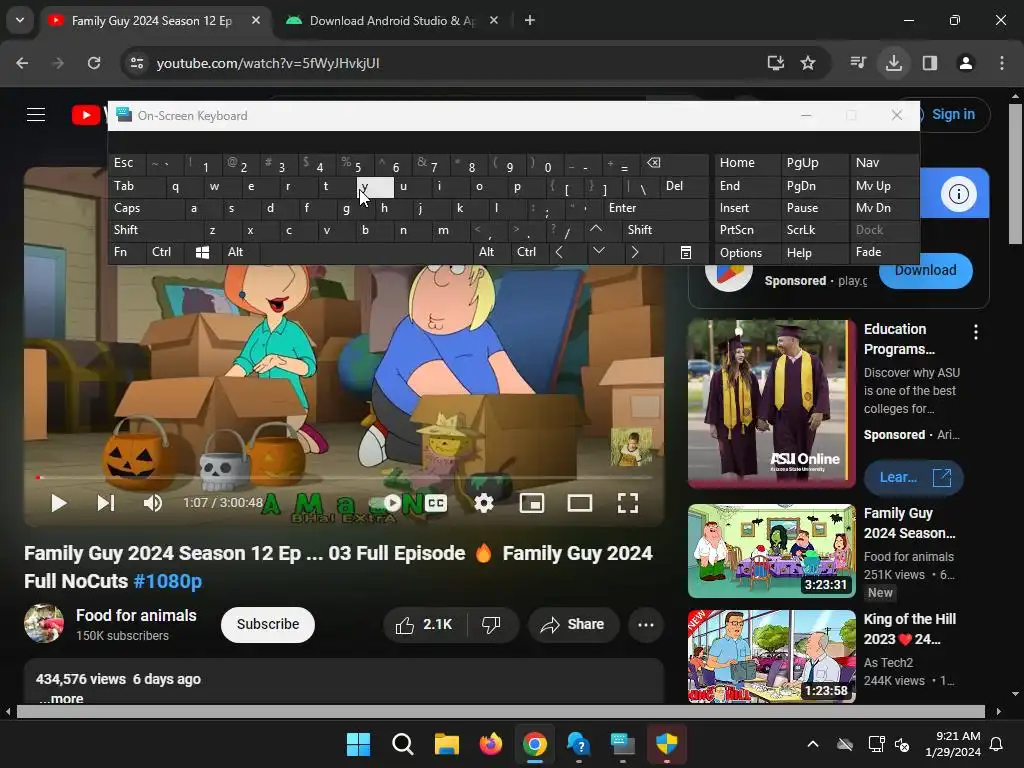The height and width of the screenshot is (768, 1024).
Task: Click the Download button on sponsored ad
Action: (x=925, y=270)
